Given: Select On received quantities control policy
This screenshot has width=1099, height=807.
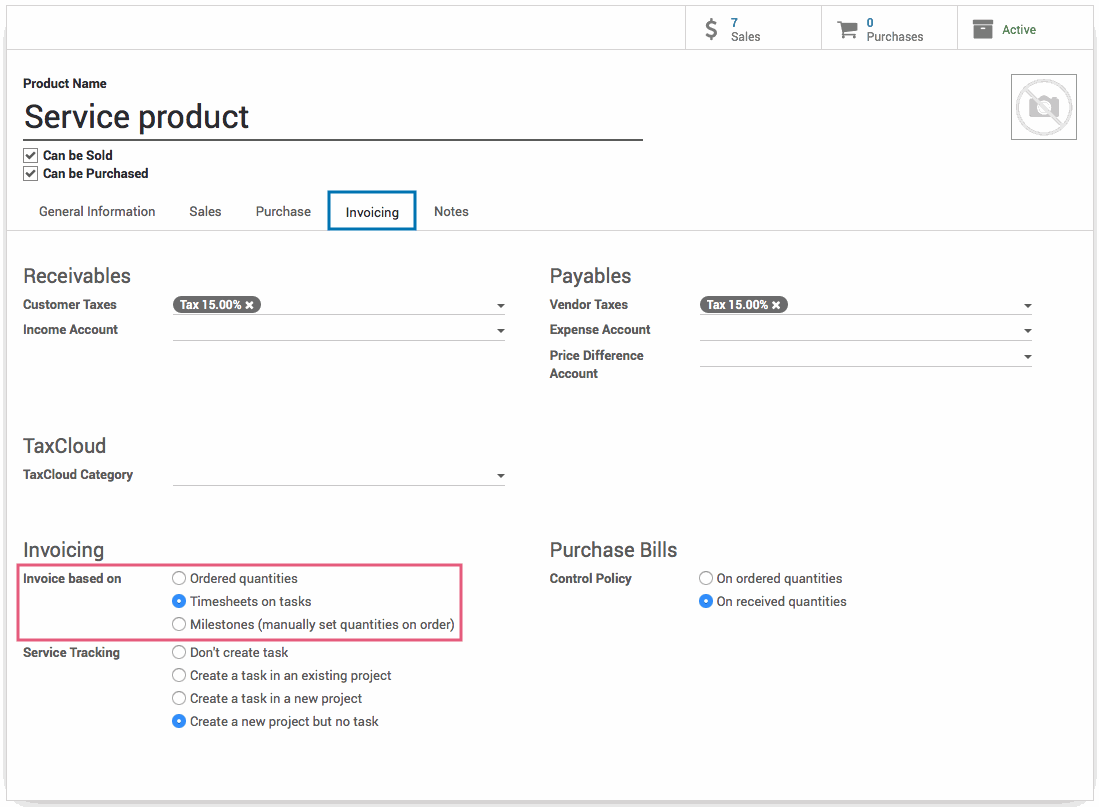Looking at the screenshot, I should 706,601.
